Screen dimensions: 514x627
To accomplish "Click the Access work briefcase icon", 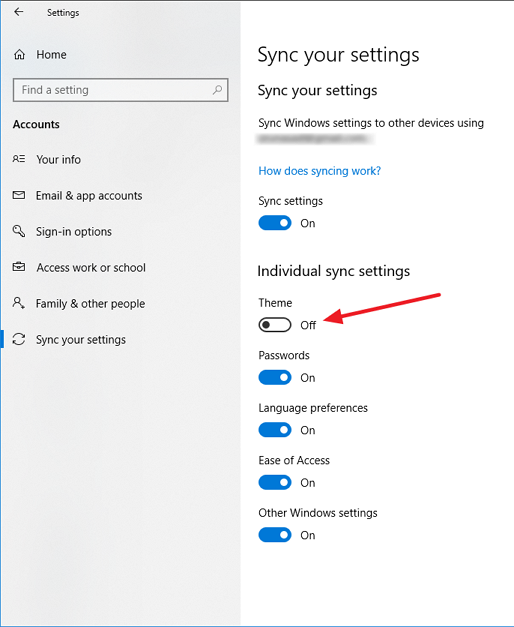I will 19,267.
